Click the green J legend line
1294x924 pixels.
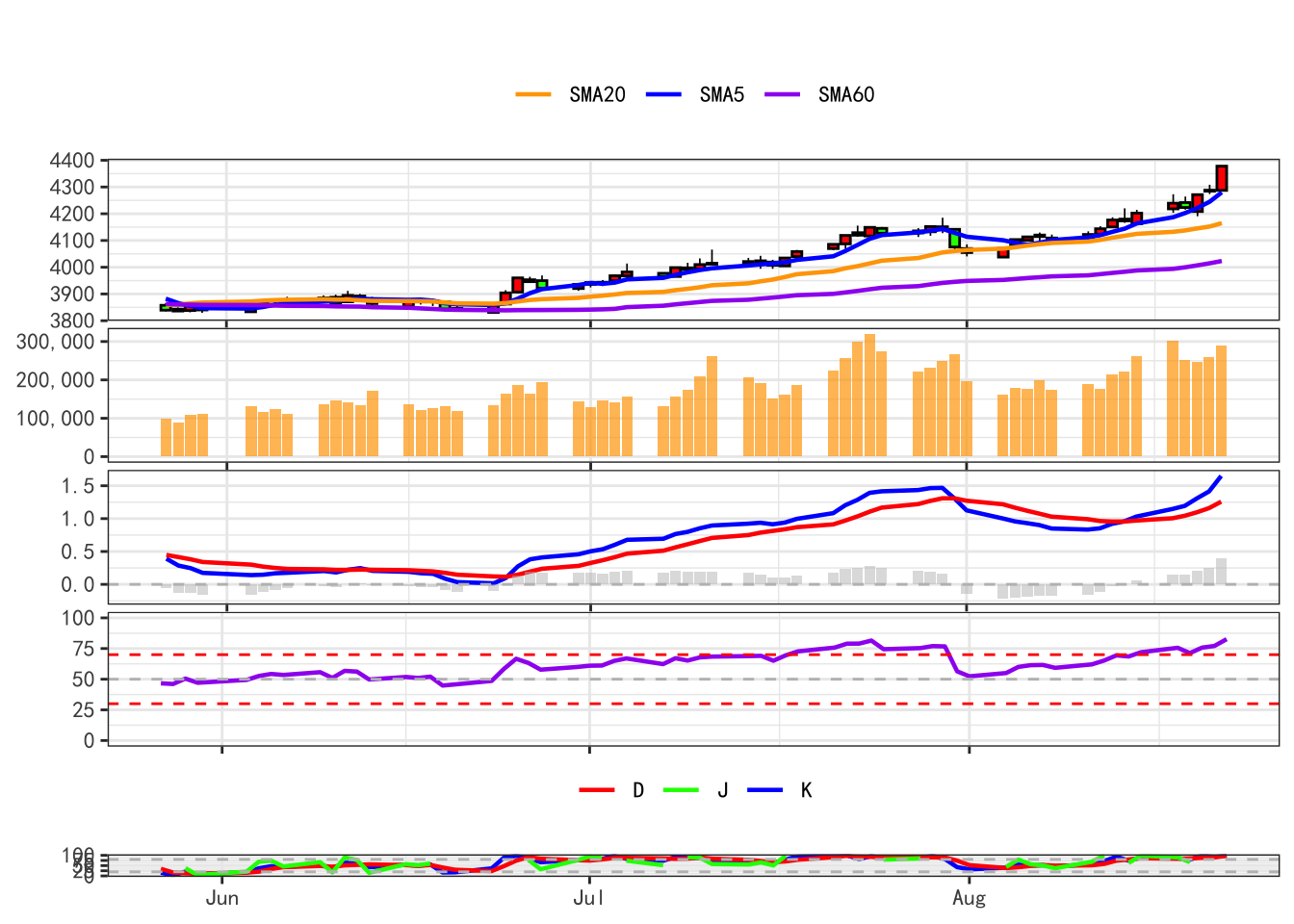click(681, 790)
